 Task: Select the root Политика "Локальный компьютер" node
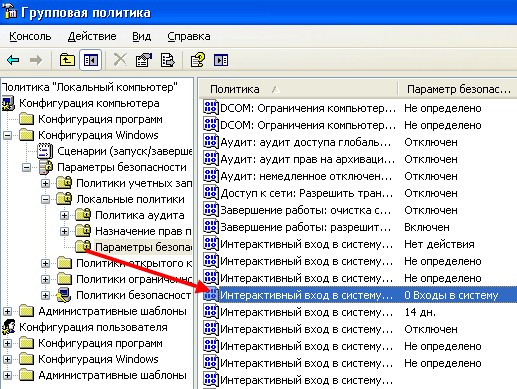pyautogui.click(x=90, y=87)
